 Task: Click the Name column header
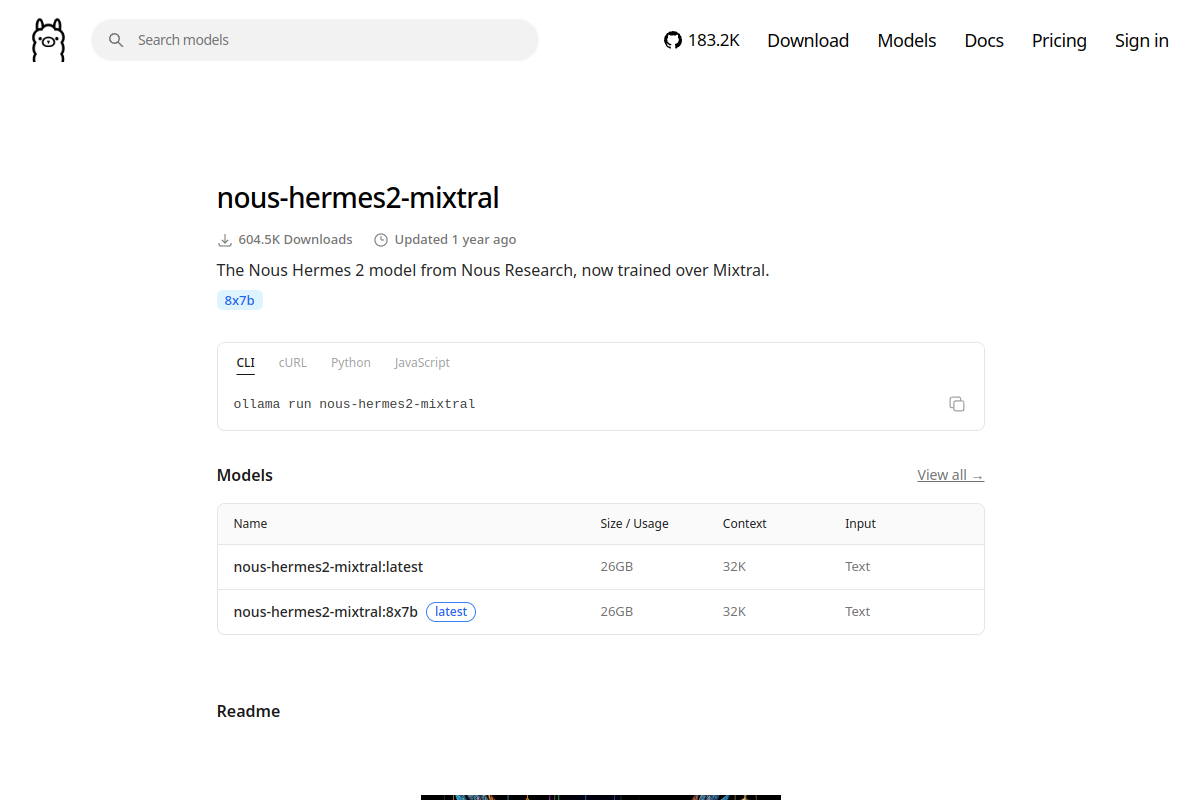point(251,524)
